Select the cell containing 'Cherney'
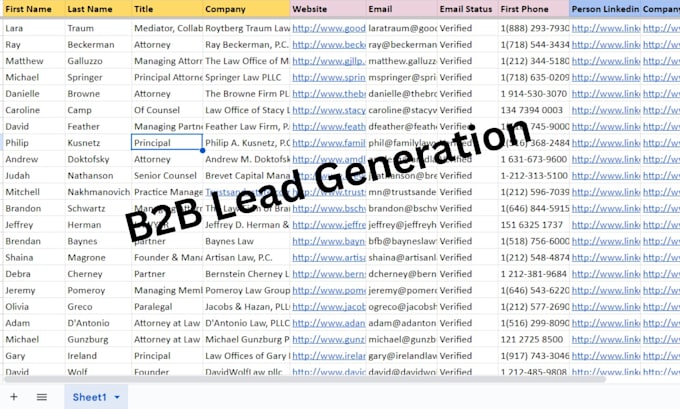This screenshot has height=409, width=680. click(x=98, y=274)
